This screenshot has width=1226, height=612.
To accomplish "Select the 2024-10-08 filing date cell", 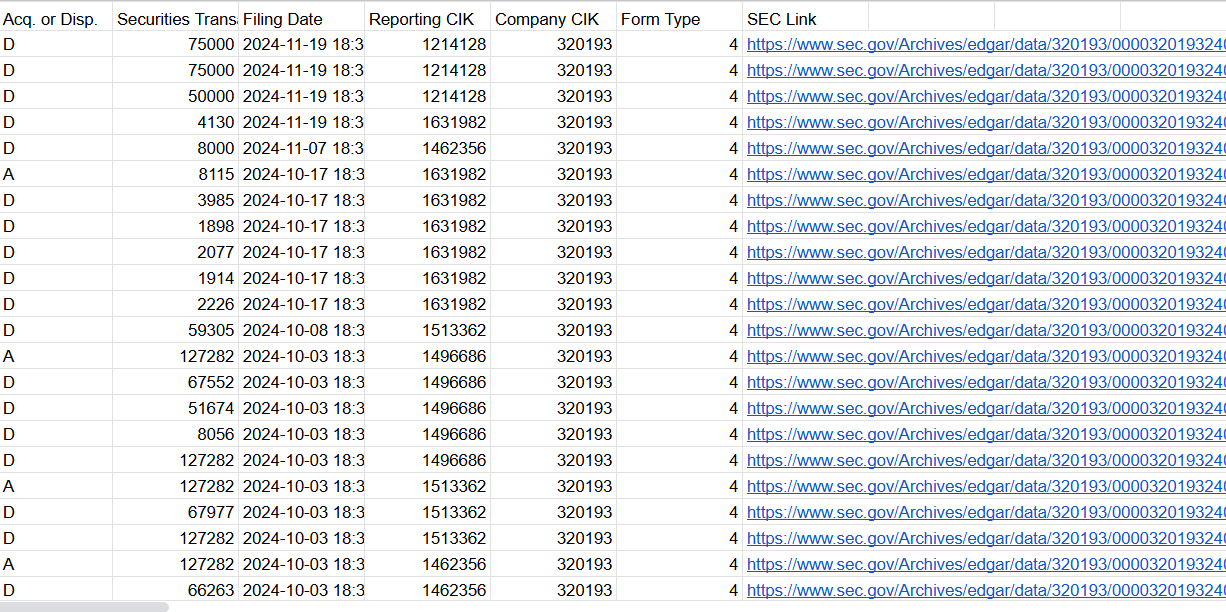I will pos(301,330).
